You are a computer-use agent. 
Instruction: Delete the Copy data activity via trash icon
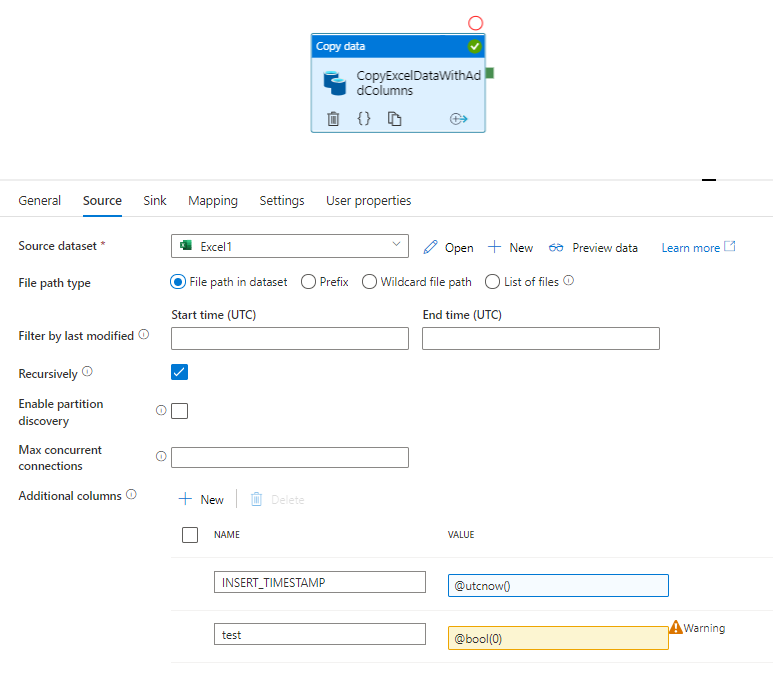click(x=333, y=119)
